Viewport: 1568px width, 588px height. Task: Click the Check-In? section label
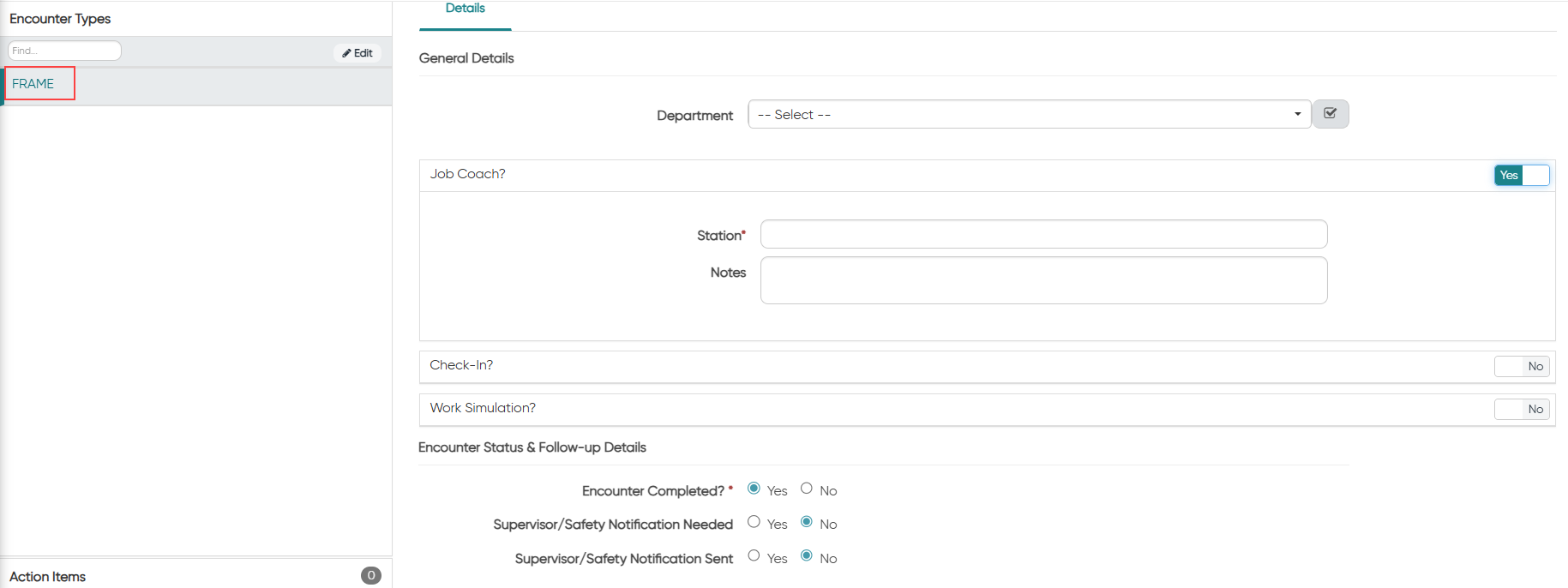click(461, 365)
